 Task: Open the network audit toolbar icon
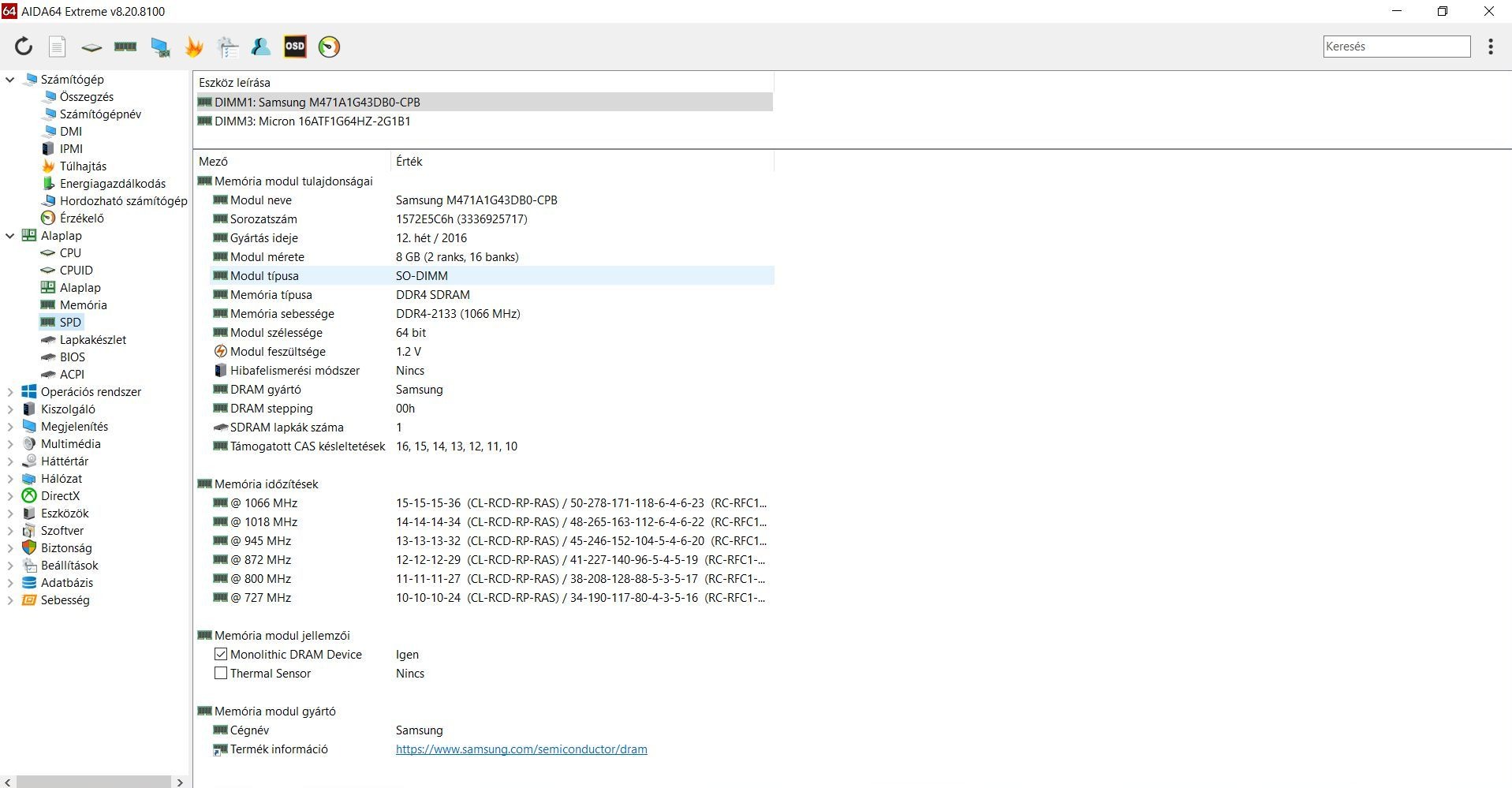pyautogui.click(x=228, y=47)
